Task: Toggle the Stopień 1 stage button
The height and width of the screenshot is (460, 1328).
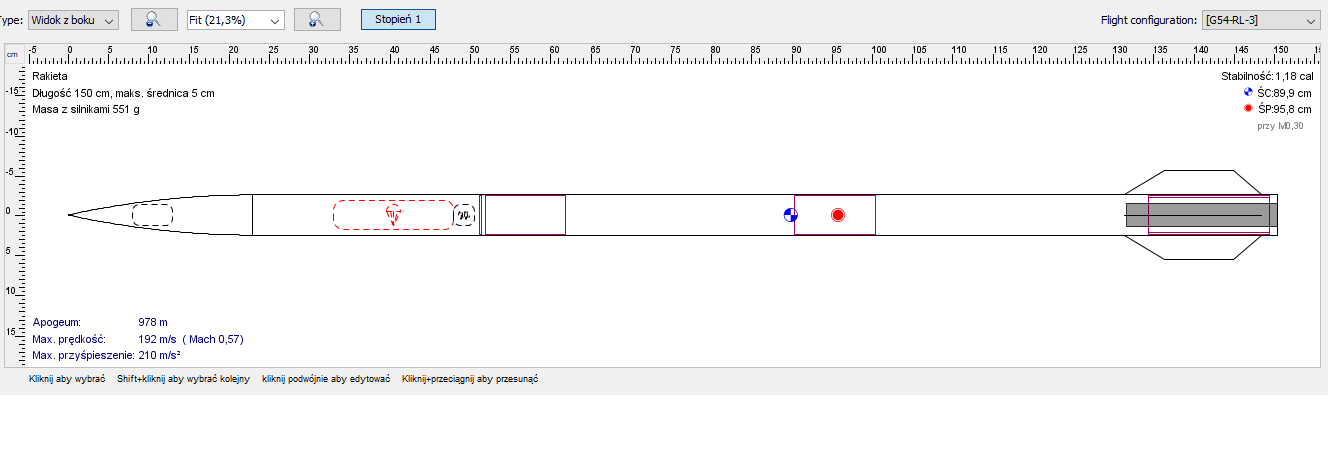Action: tap(398, 19)
